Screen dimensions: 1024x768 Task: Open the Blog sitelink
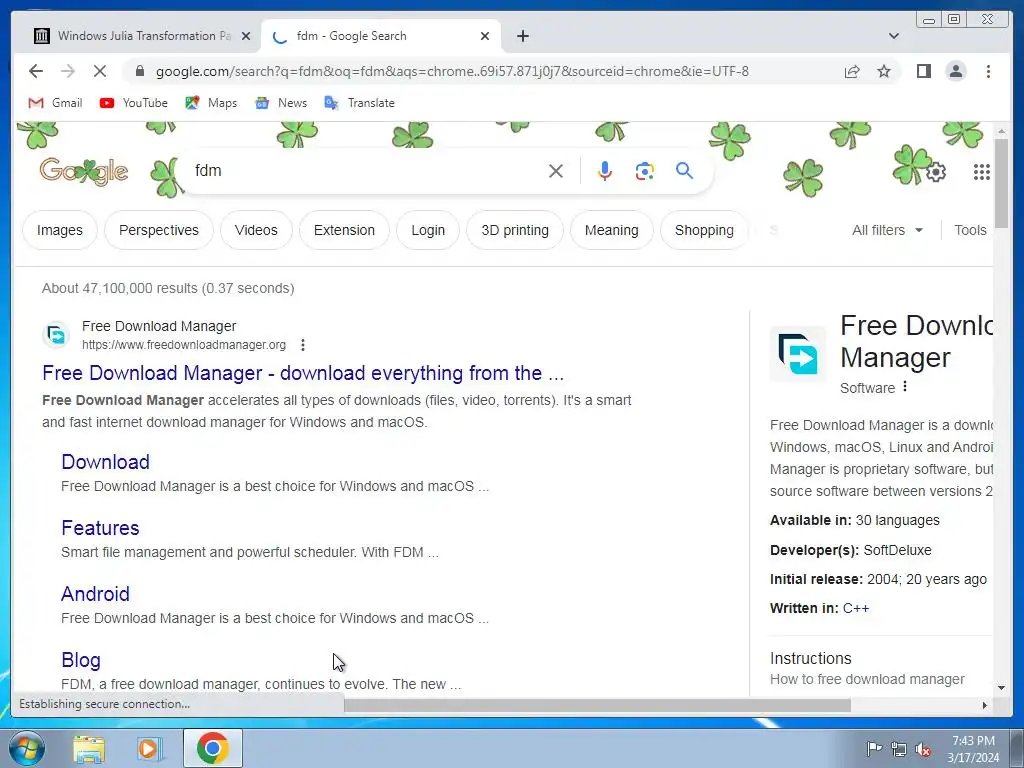point(81,660)
